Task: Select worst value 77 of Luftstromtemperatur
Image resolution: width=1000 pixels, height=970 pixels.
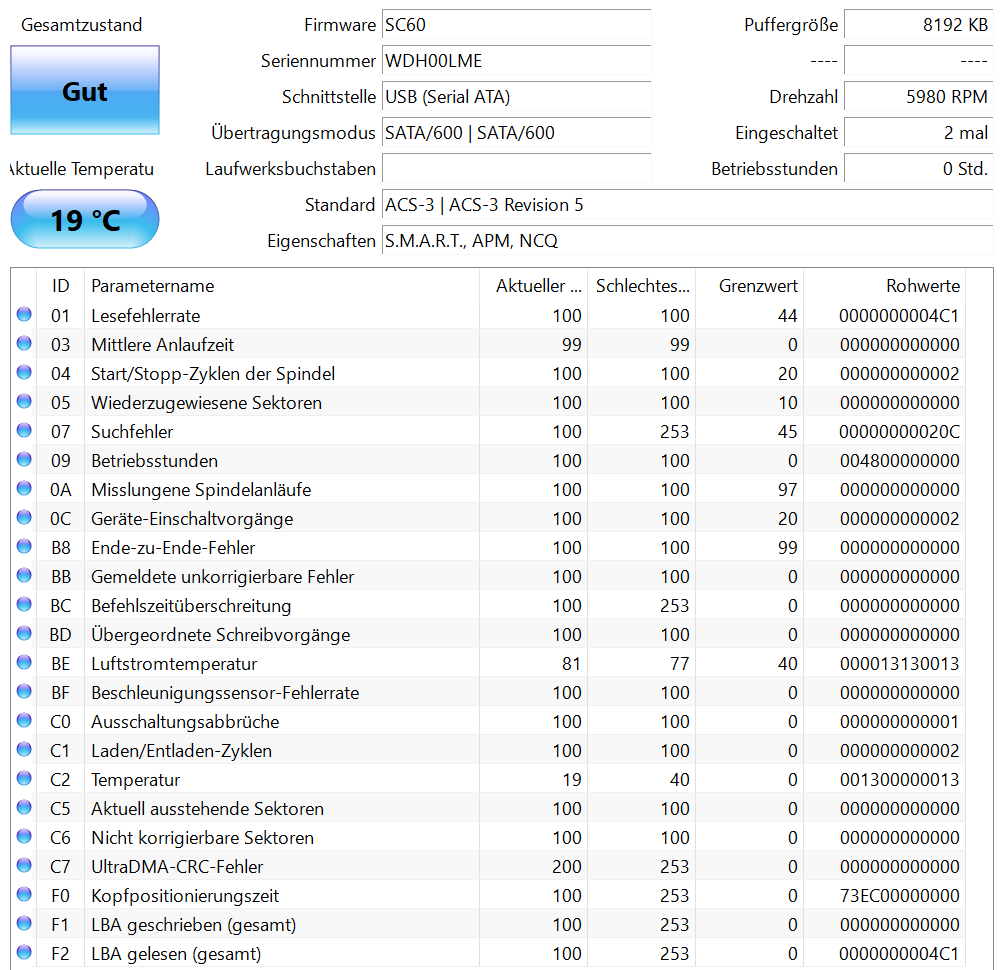Action: (x=679, y=664)
